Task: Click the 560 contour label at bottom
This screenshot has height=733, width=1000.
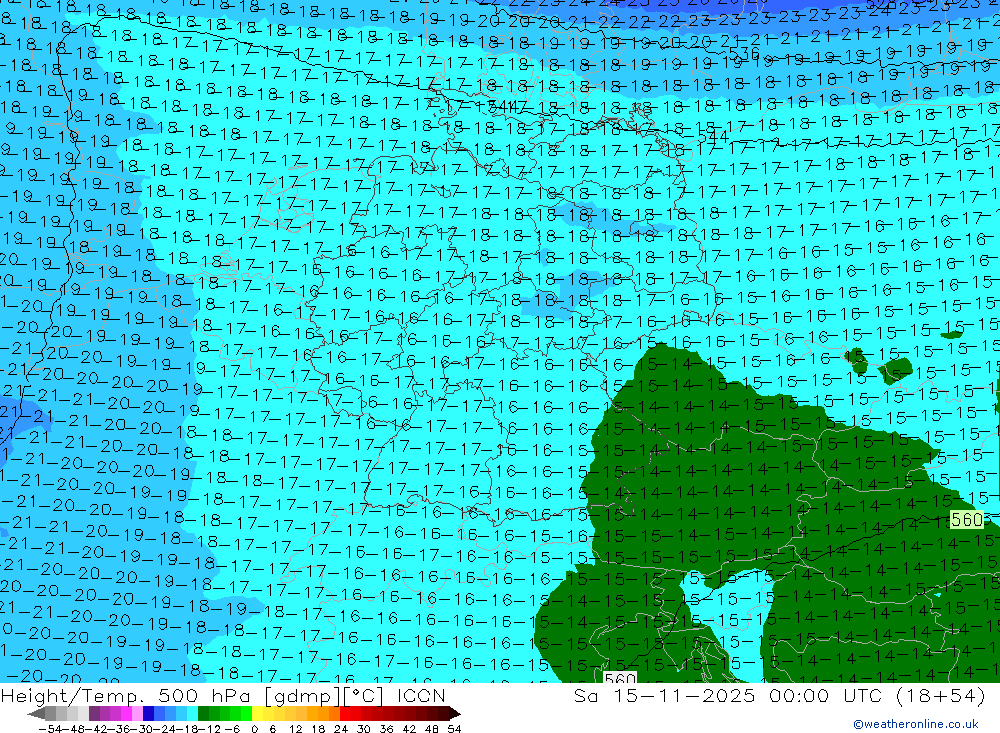Action: tap(620, 678)
